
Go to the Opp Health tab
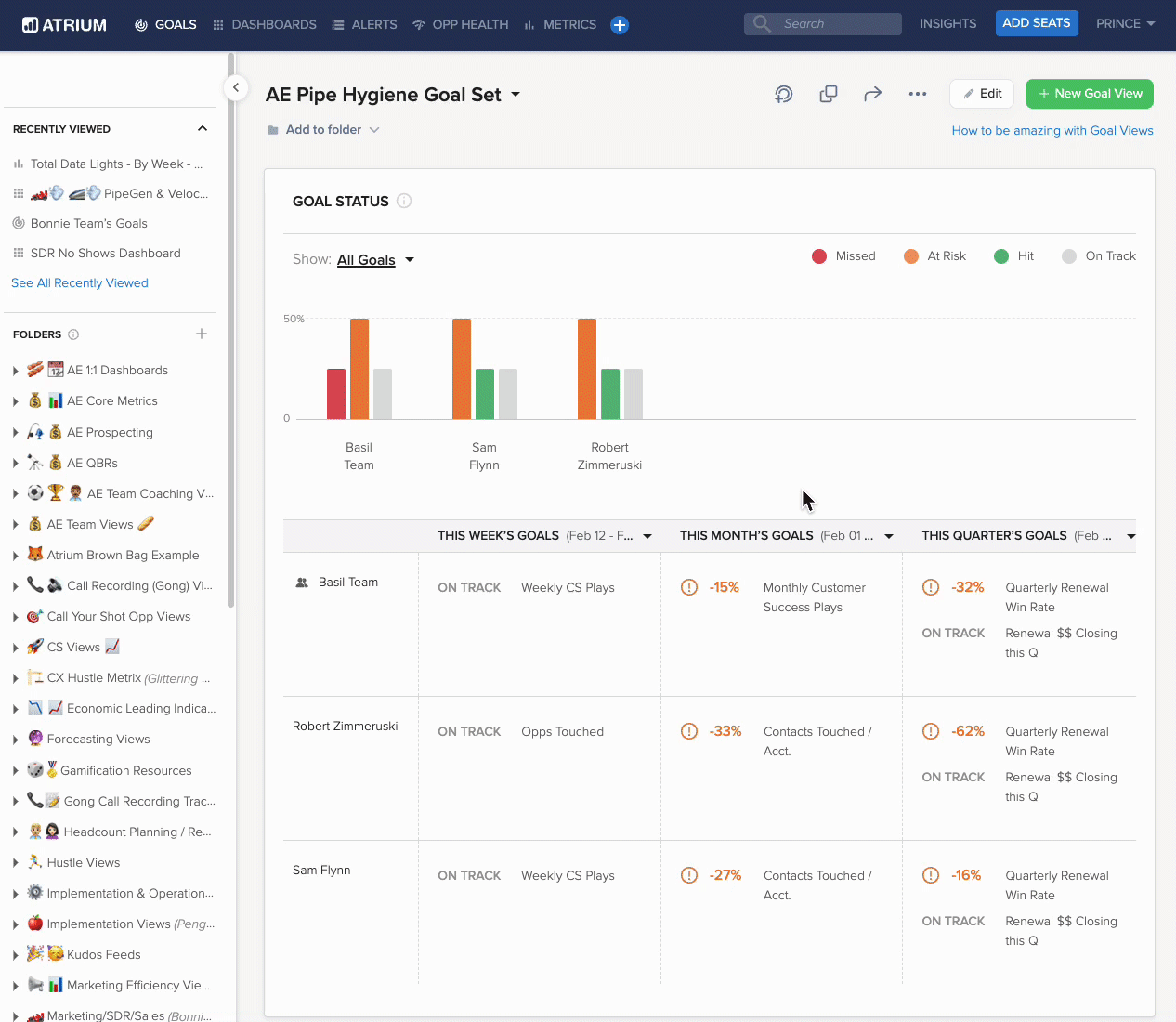(460, 25)
